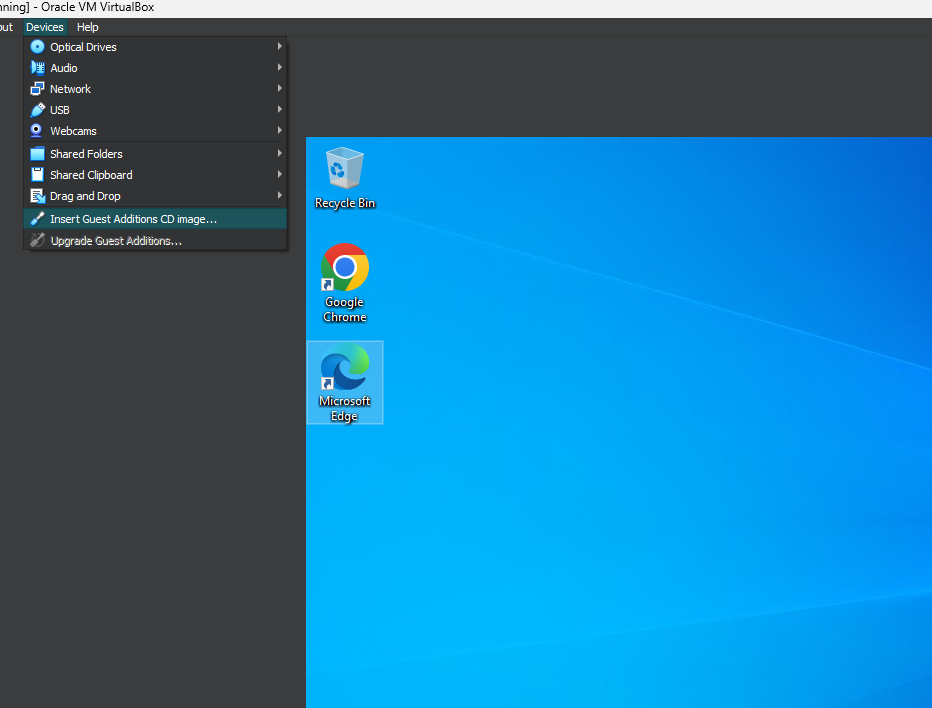
Task: Expand the Network submenu arrow
Action: pyautogui.click(x=279, y=89)
